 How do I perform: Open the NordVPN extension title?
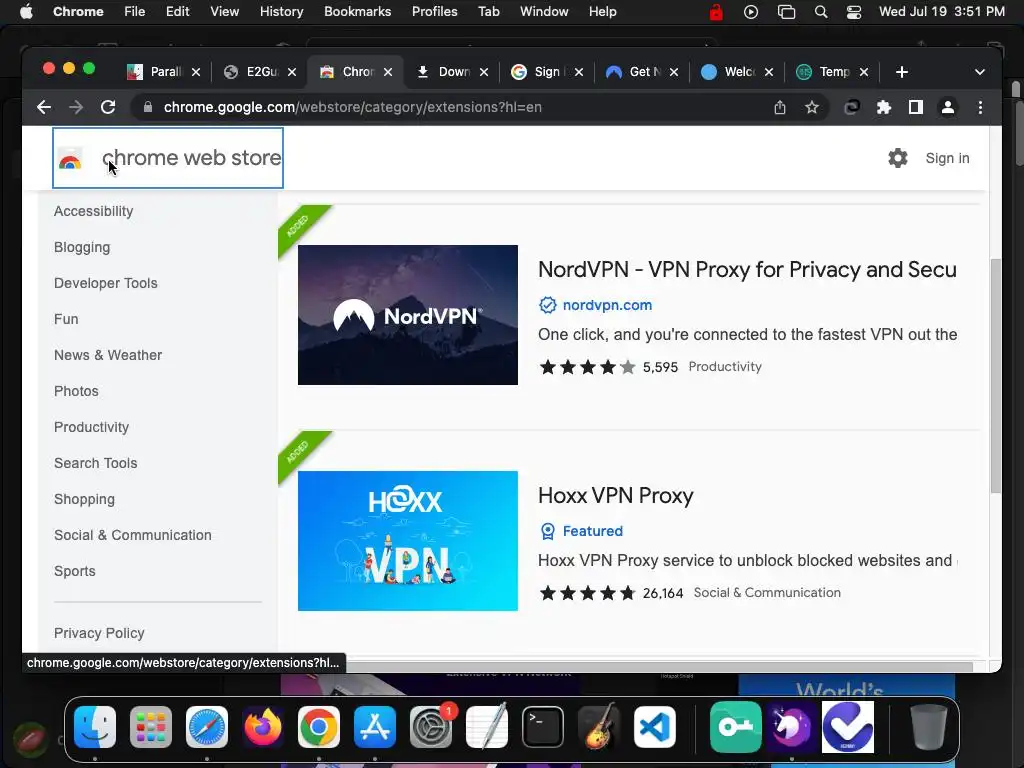pos(747,269)
